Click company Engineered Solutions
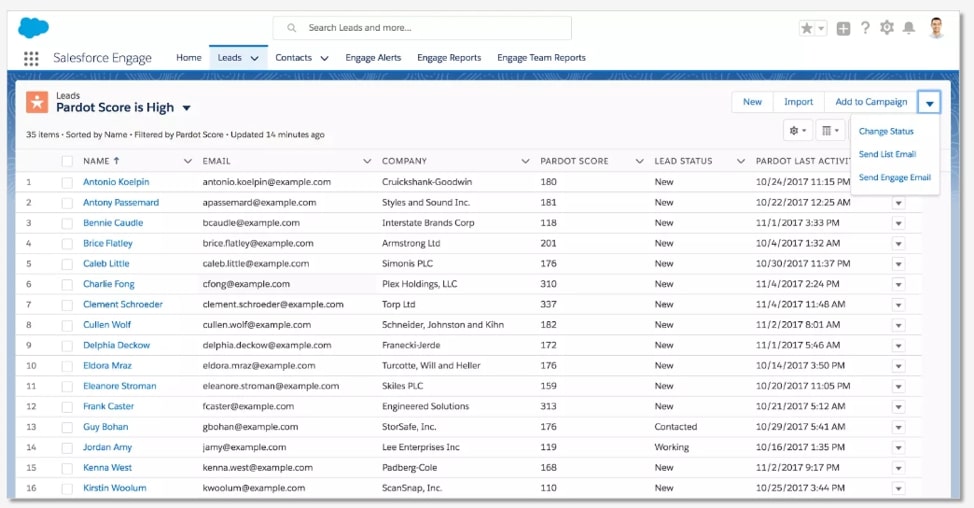The height and width of the screenshot is (508, 974). tap(426, 407)
